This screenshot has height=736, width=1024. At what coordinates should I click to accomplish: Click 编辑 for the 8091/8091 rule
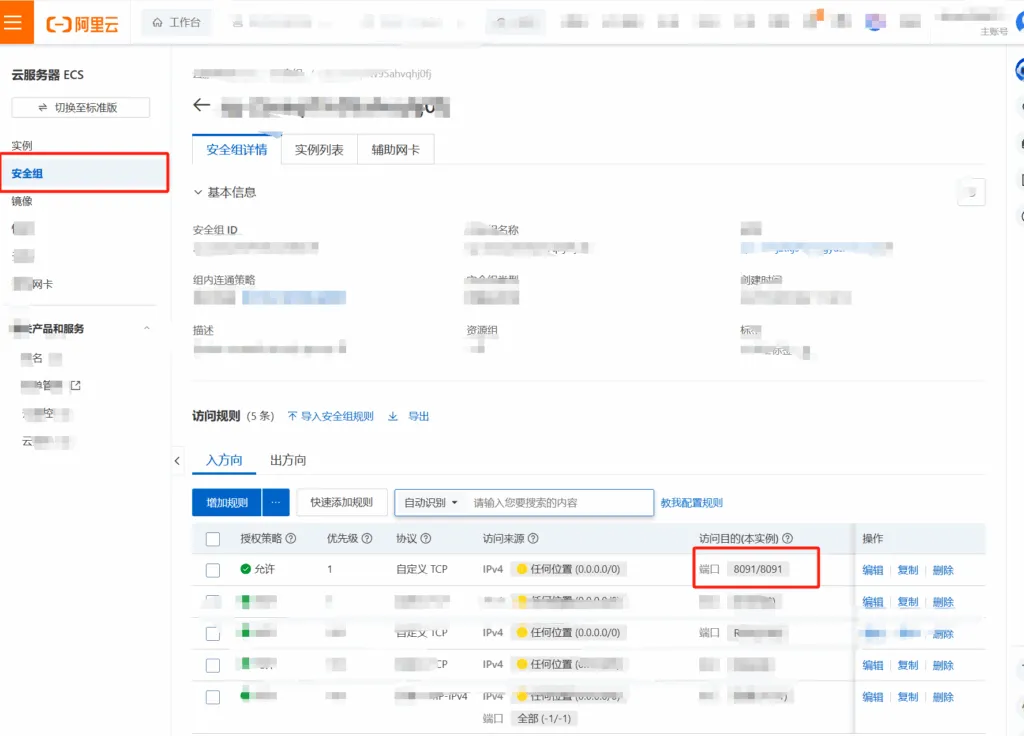[x=872, y=569]
